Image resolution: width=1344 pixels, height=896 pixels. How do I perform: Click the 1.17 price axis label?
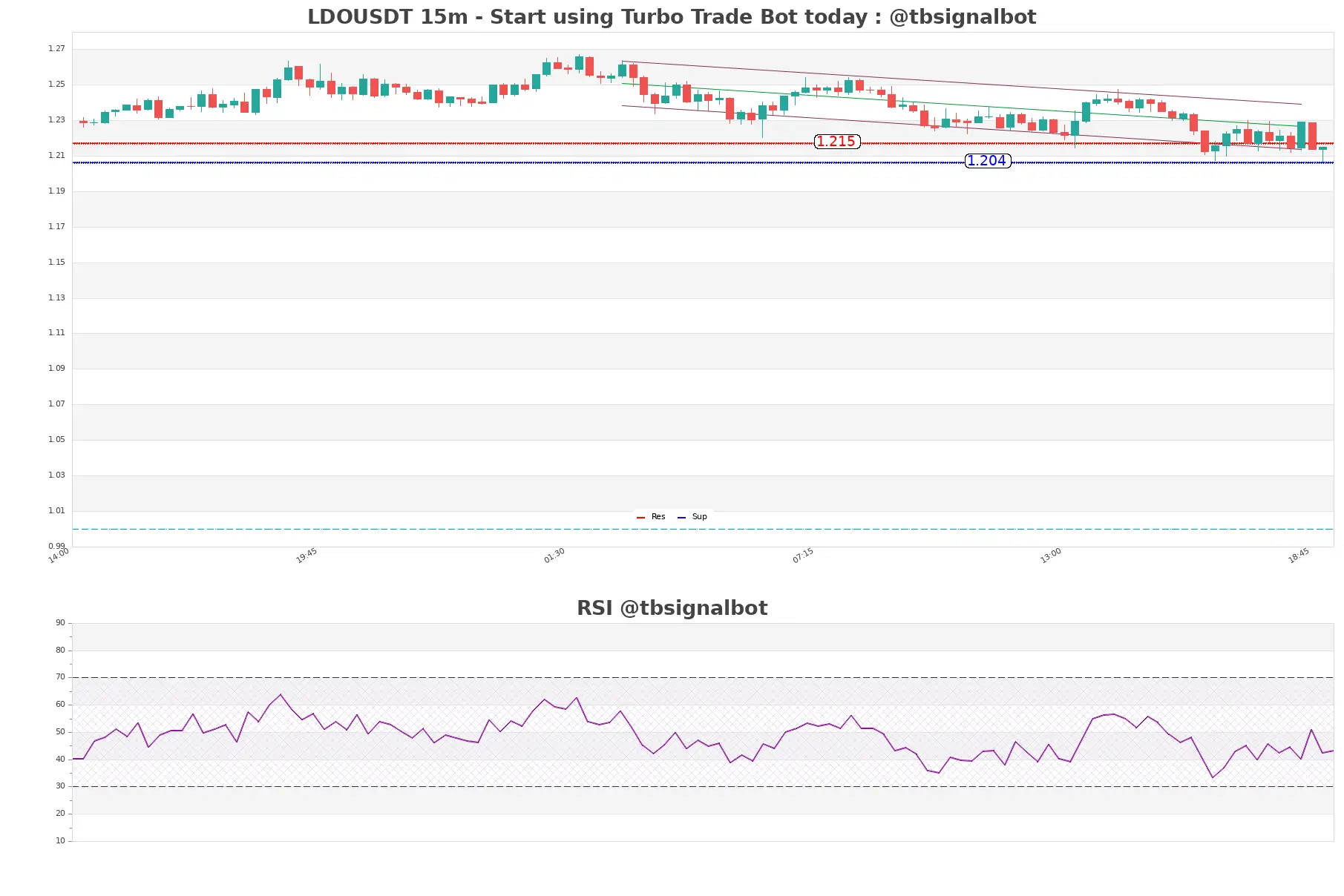56,227
